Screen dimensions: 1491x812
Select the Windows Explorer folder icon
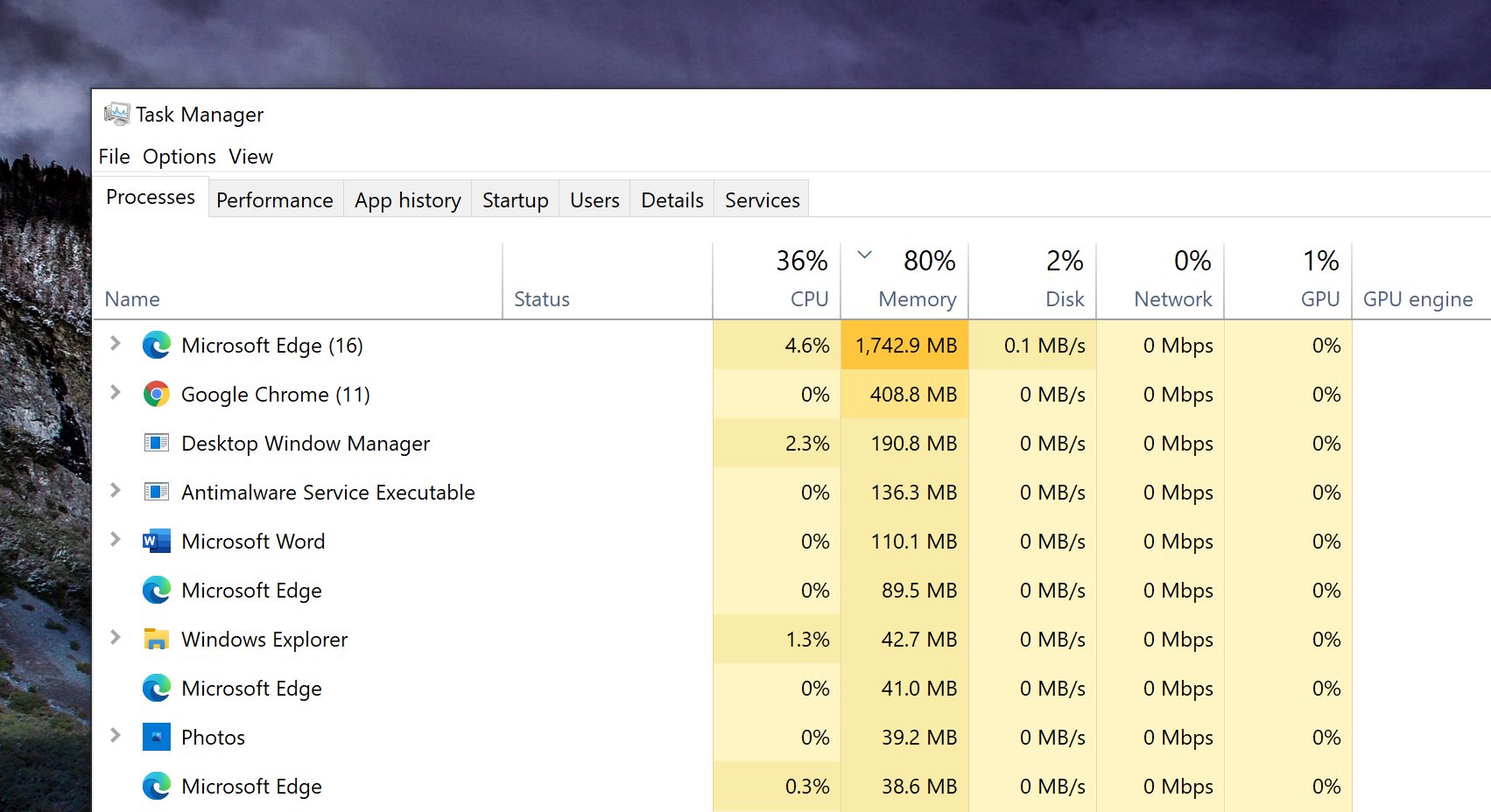[x=156, y=640]
